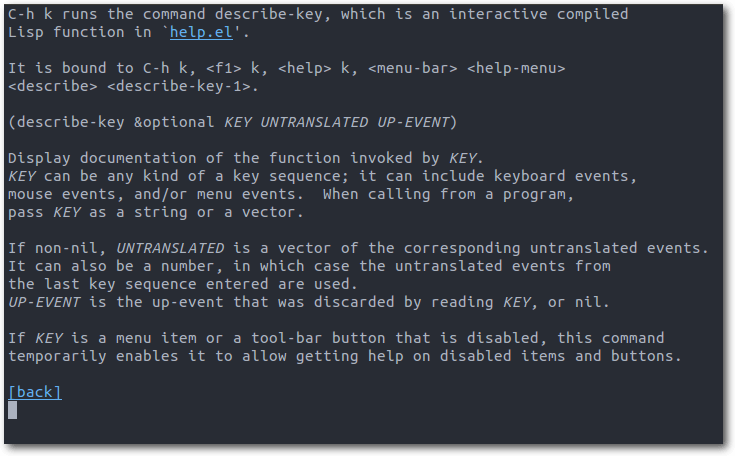
Task: Open the help.el source file link
Action: point(201,32)
